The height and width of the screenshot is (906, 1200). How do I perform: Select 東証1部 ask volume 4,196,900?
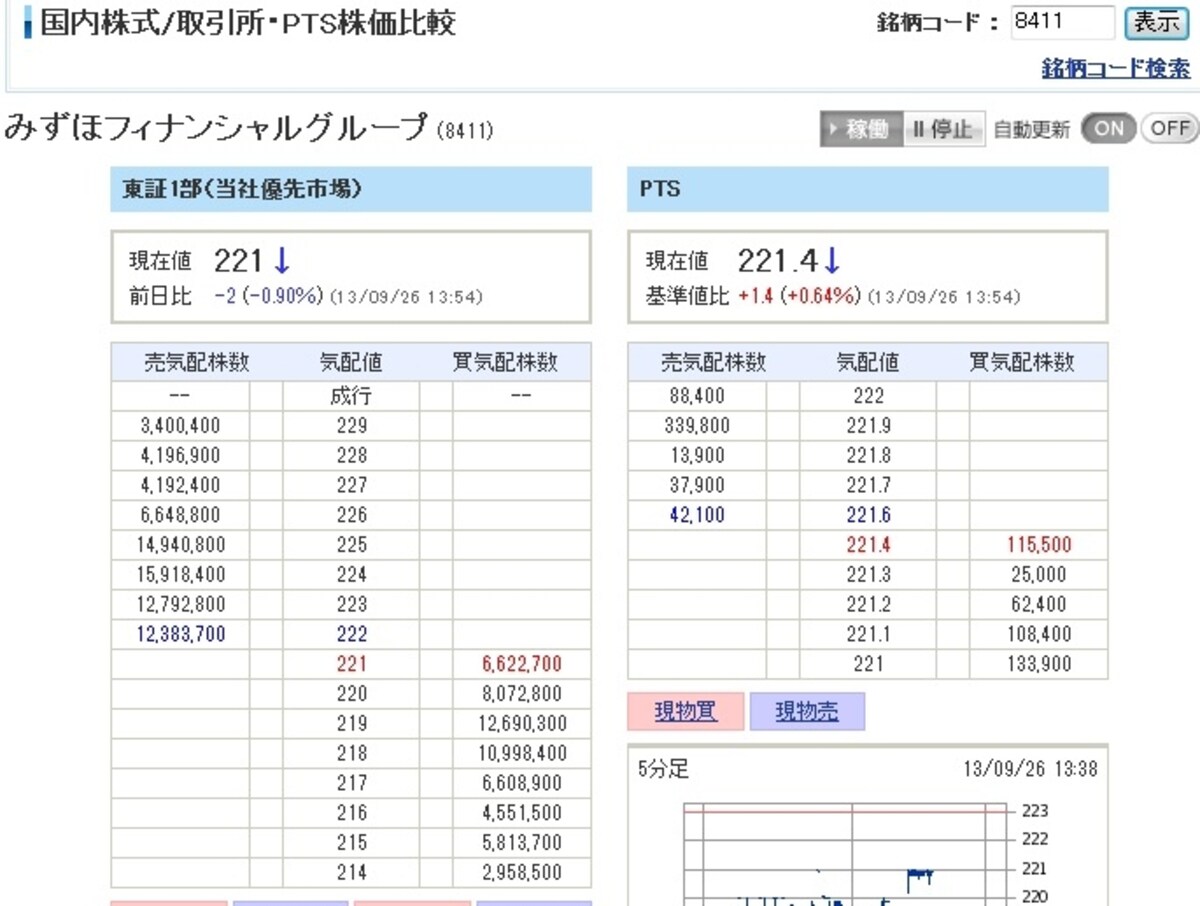[x=181, y=456]
